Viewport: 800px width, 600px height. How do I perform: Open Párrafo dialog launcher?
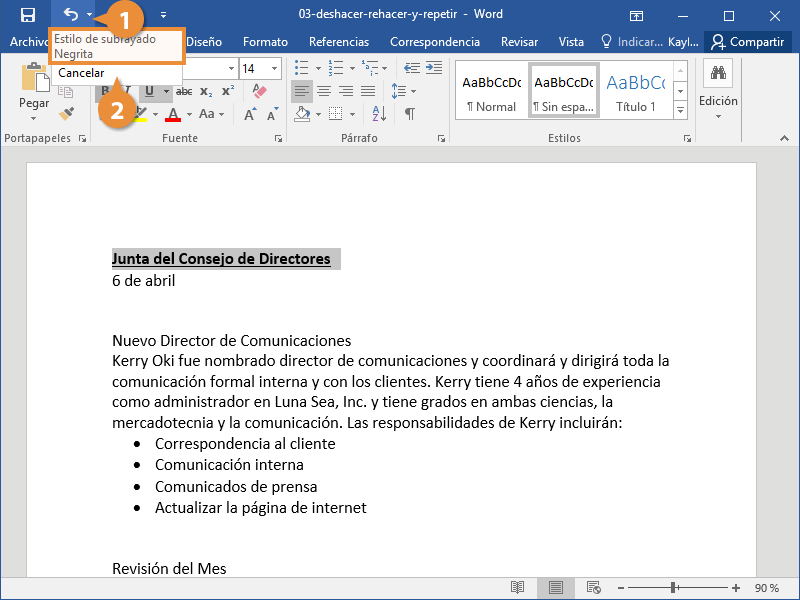pos(441,138)
